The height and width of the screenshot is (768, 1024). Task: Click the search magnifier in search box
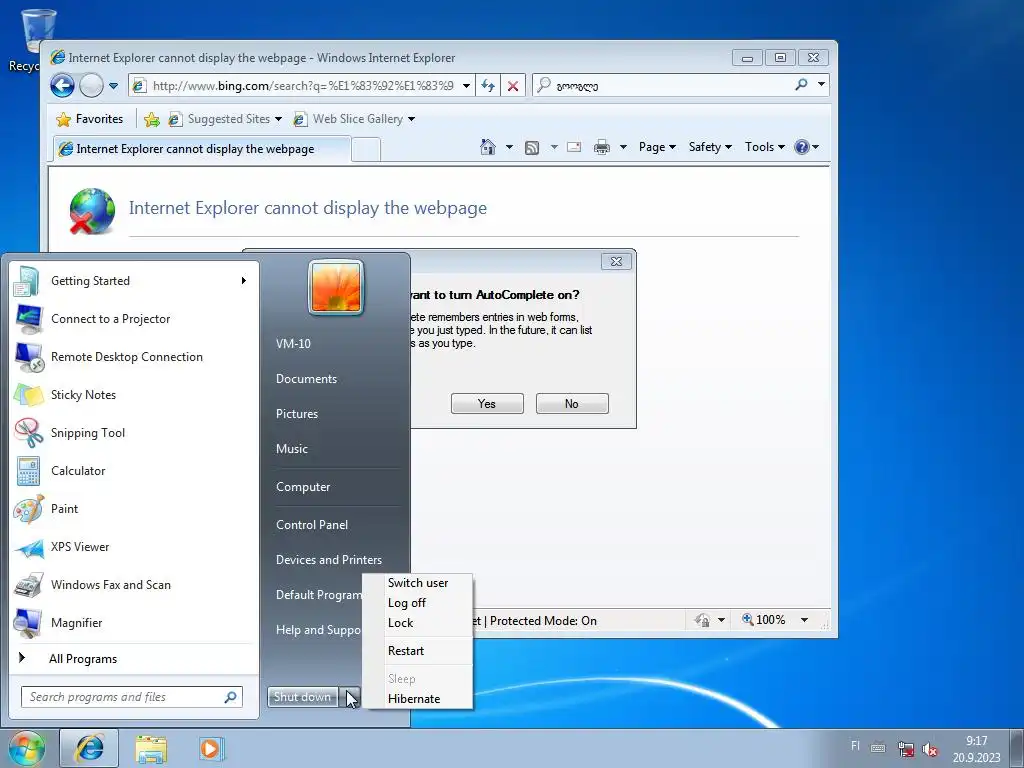[x=801, y=85]
